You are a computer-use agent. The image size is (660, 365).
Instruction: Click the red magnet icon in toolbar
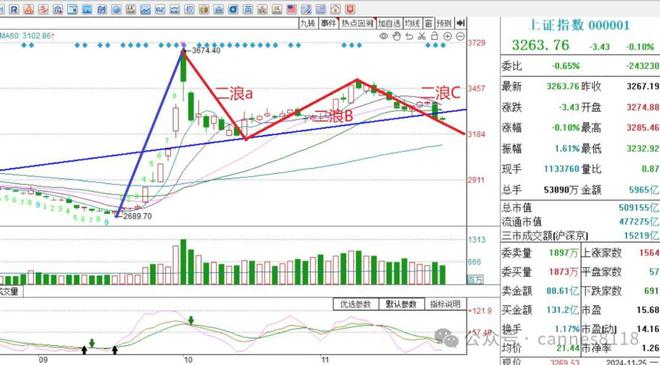(350, 9)
